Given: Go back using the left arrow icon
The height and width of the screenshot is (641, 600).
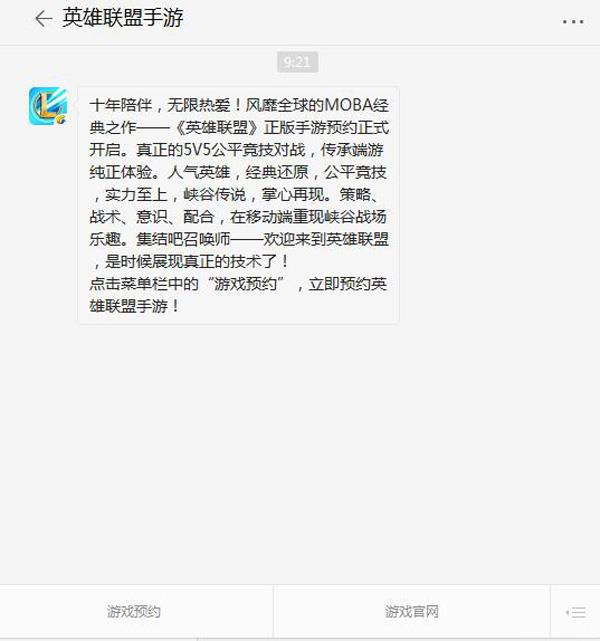Looking at the screenshot, I should [43, 19].
